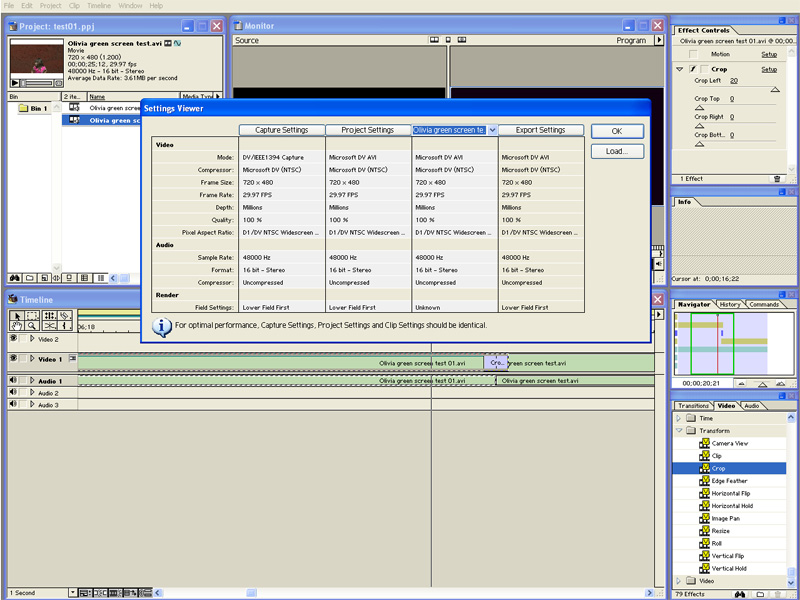Toggle the lock box on Video 2 track

point(23,338)
